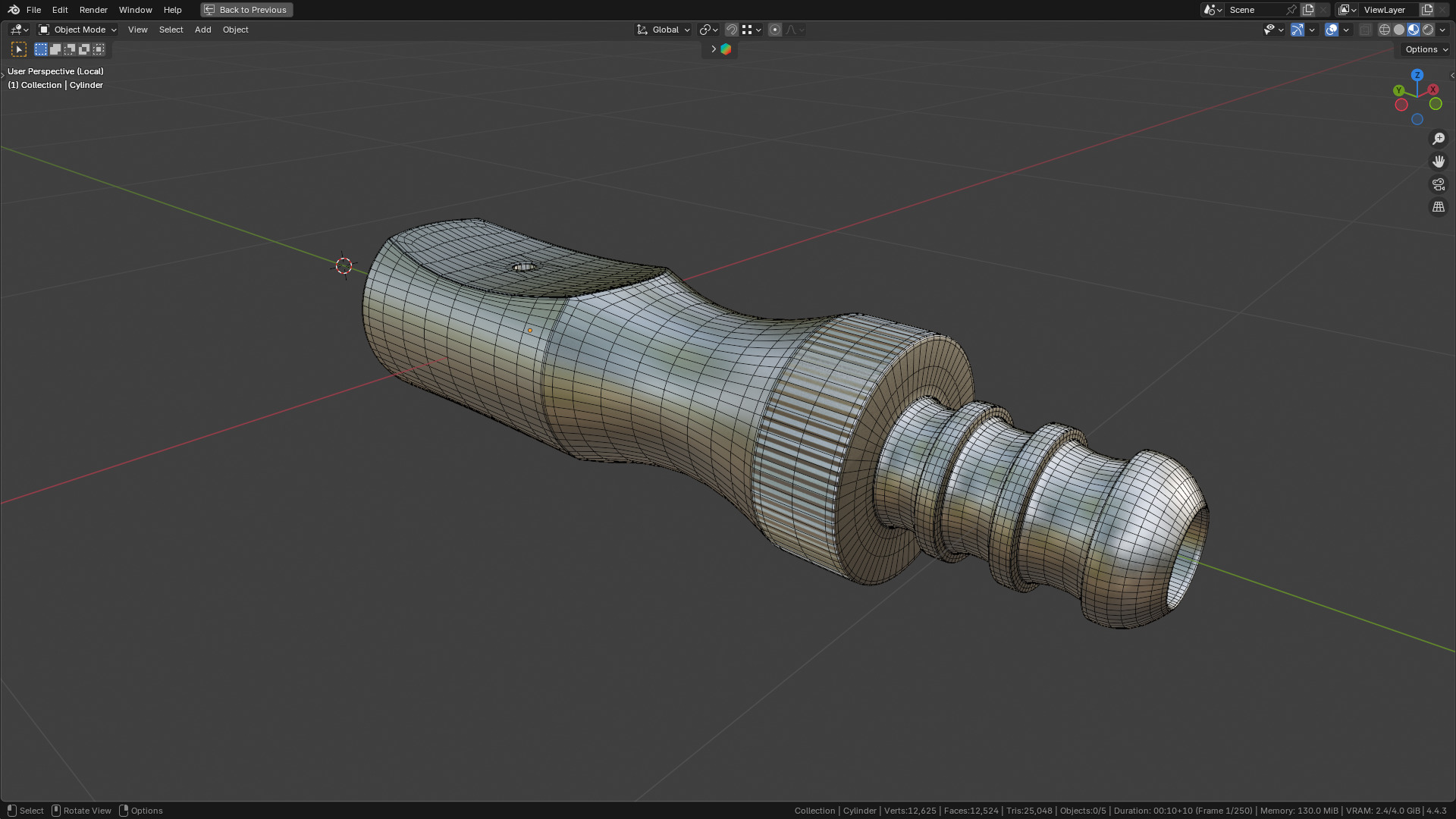This screenshot has height=819, width=1456.
Task: Switch to Wireframe viewport shading
Action: point(1385,30)
